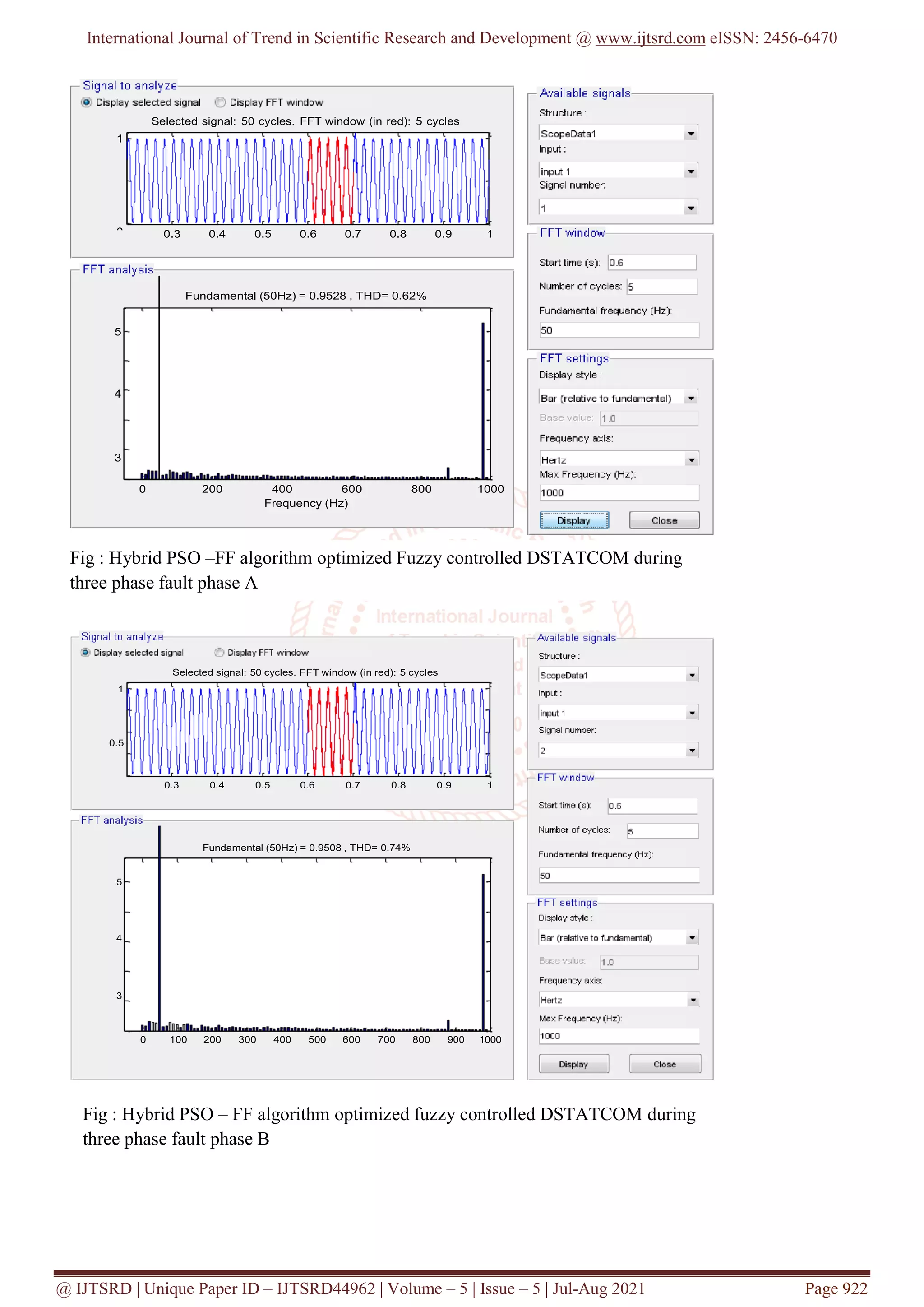
Task: Click the Base value field in bottom figure
Action: coord(649,962)
